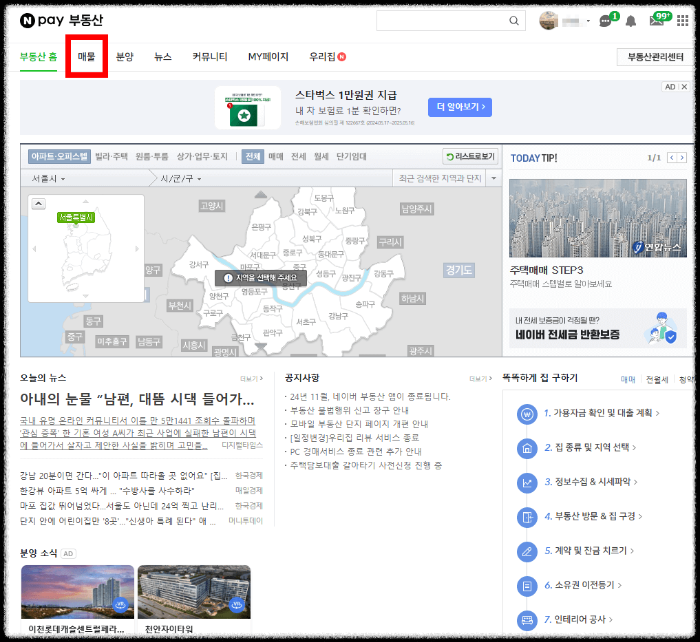
Task: Click 계약 및 잔금 치르기 pen icon
Action: click(x=527, y=551)
